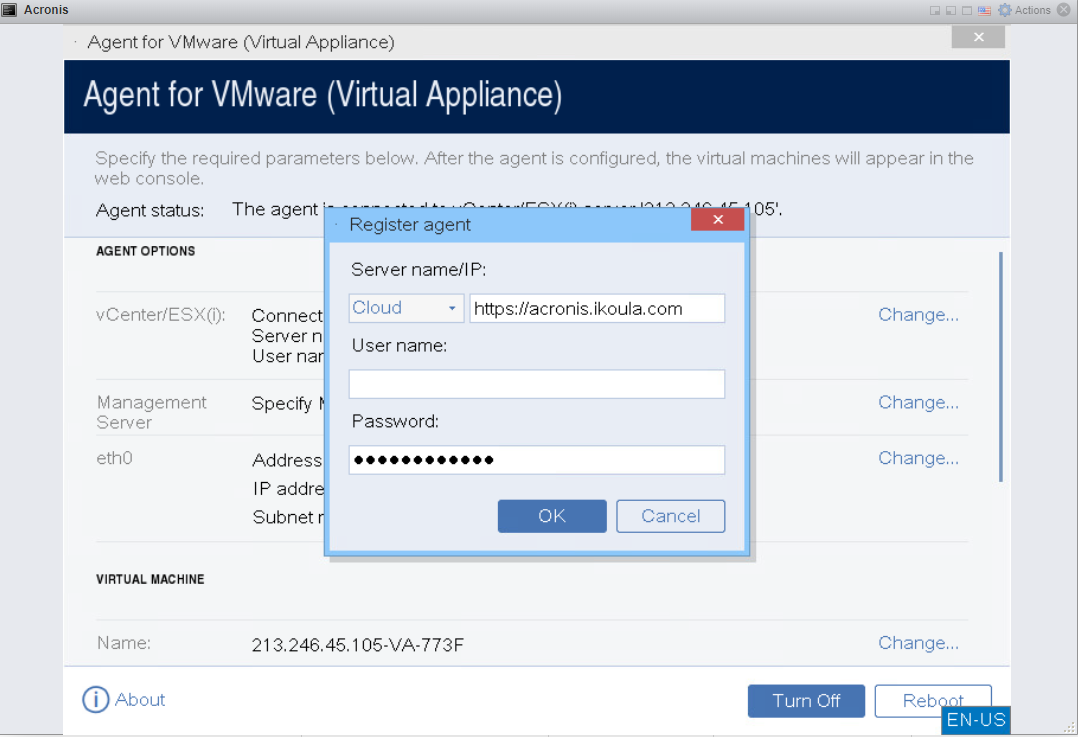The image size is (1078, 737).
Task: Click the round X icon beside Actions
Action: pyautogui.click(x=1064, y=10)
